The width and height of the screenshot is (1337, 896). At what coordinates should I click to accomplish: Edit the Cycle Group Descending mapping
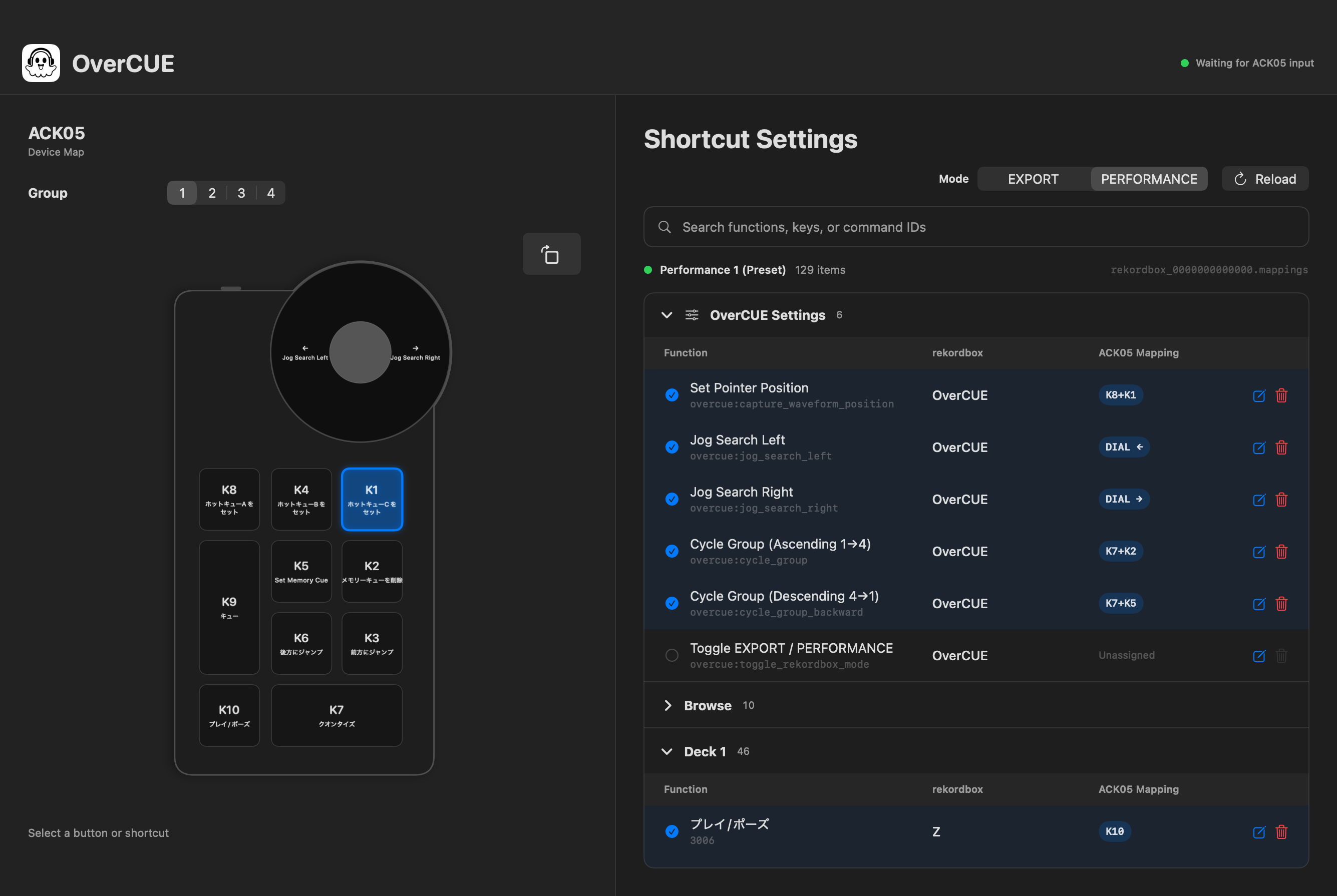1259,604
